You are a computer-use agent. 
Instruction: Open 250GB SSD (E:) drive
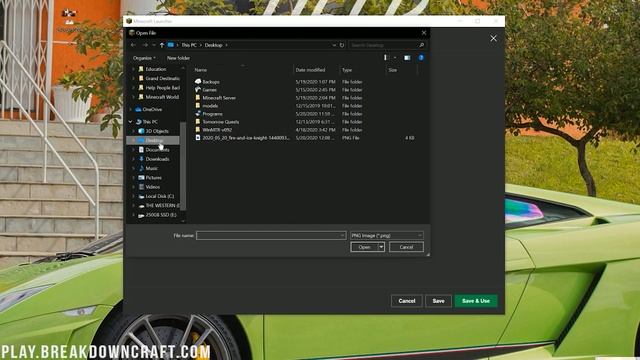point(160,215)
